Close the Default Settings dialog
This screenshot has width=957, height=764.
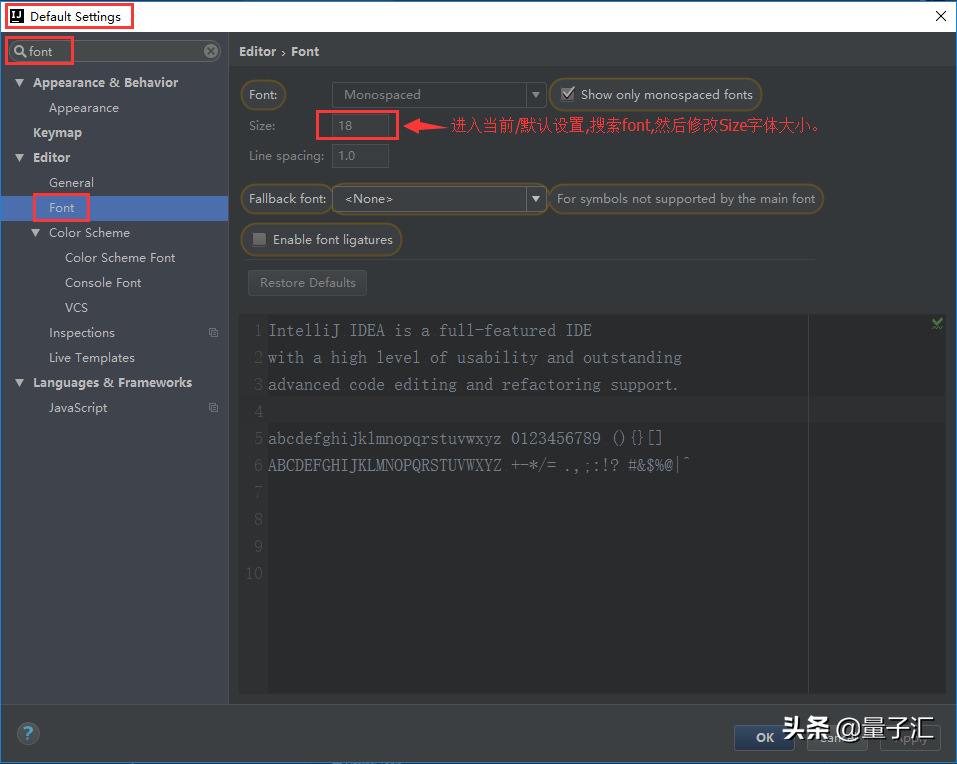(941, 16)
